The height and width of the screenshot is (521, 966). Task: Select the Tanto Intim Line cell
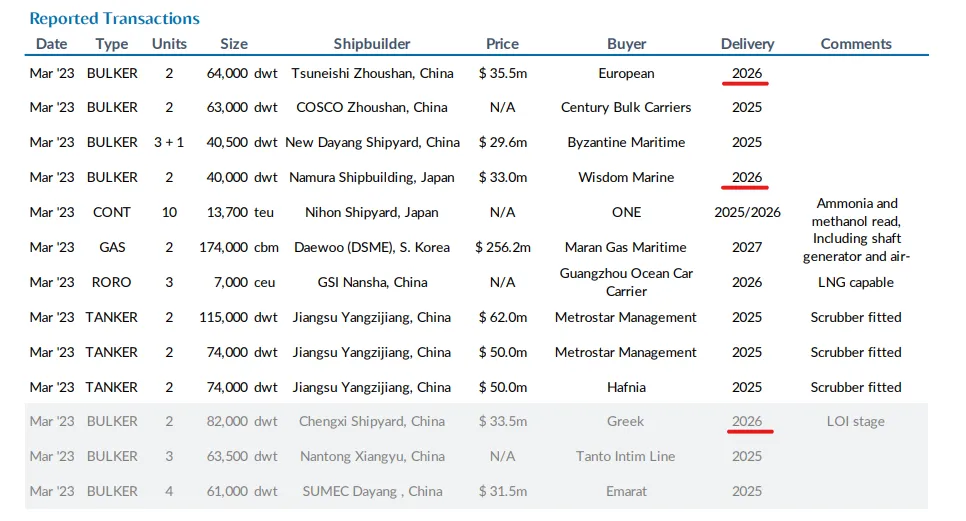(625, 456)
